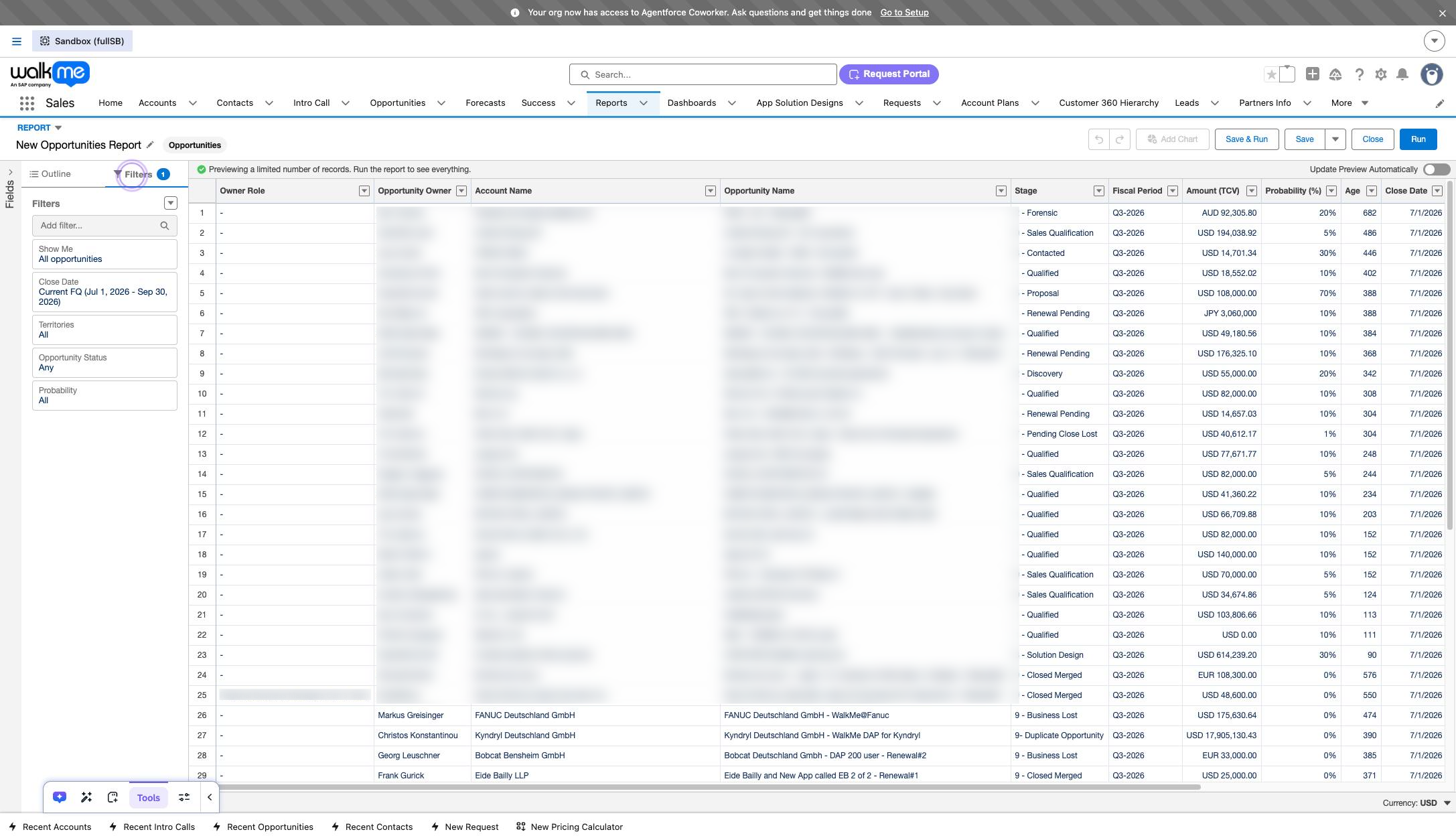Click the blue Run button
The image size is (1456, 840).
(x=1418, y=139)
